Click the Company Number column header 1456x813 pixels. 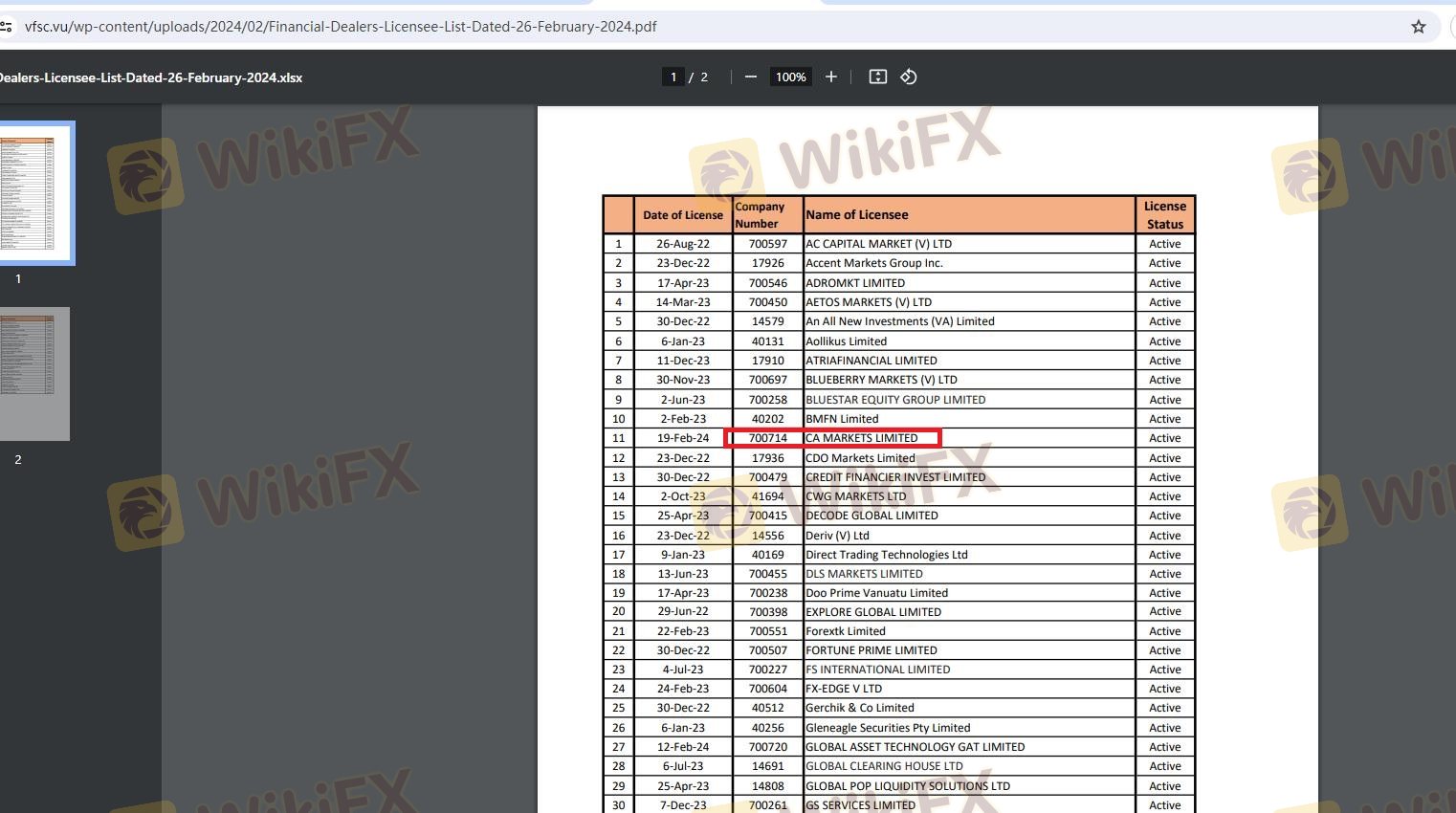(760, 215)
